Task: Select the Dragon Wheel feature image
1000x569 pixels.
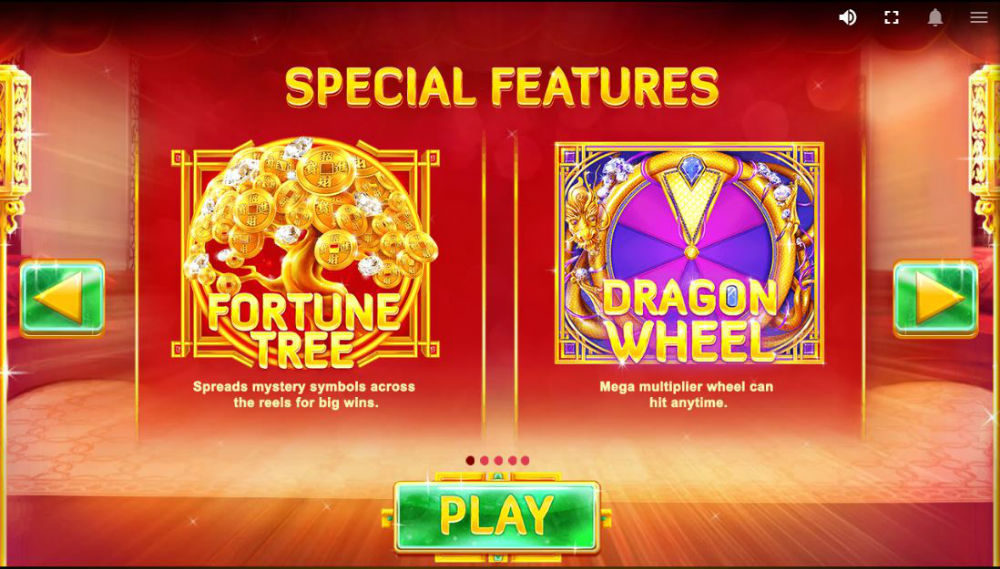Action: pos(689,253)
